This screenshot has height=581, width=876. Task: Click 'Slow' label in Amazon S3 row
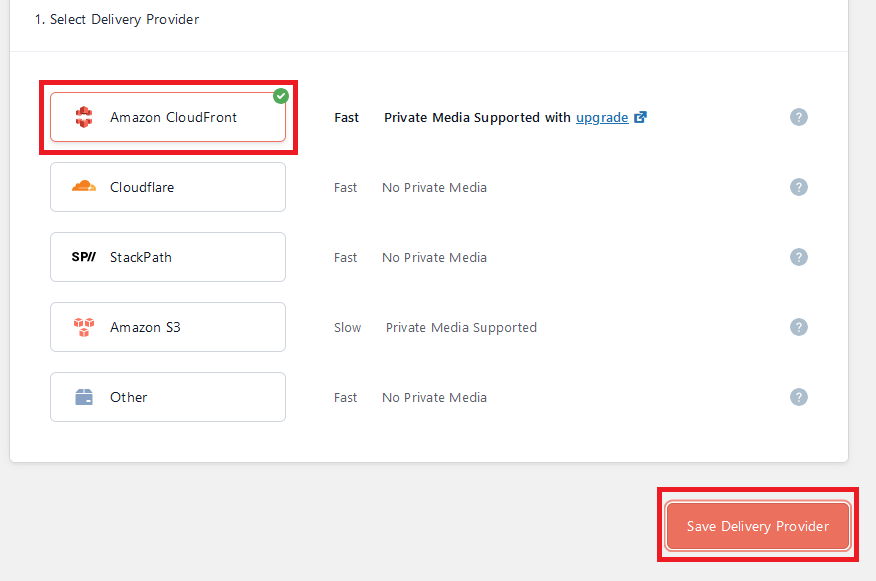[347, 327]
